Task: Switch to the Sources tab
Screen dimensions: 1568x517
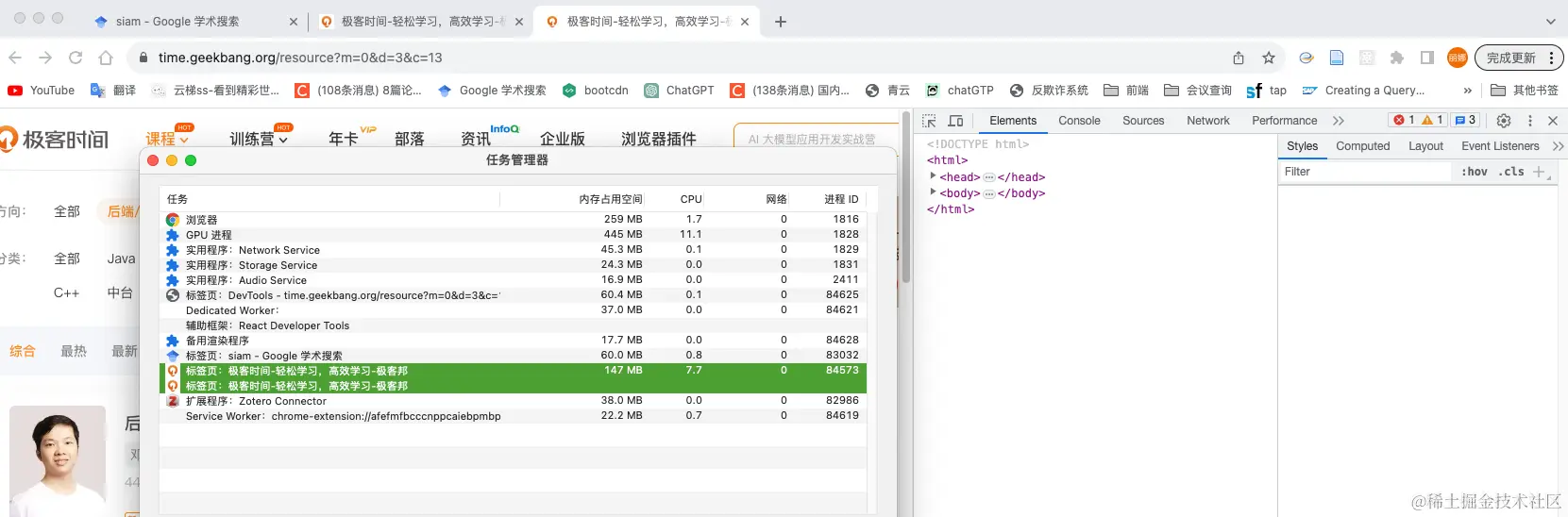Action: tap(1143, 121)
